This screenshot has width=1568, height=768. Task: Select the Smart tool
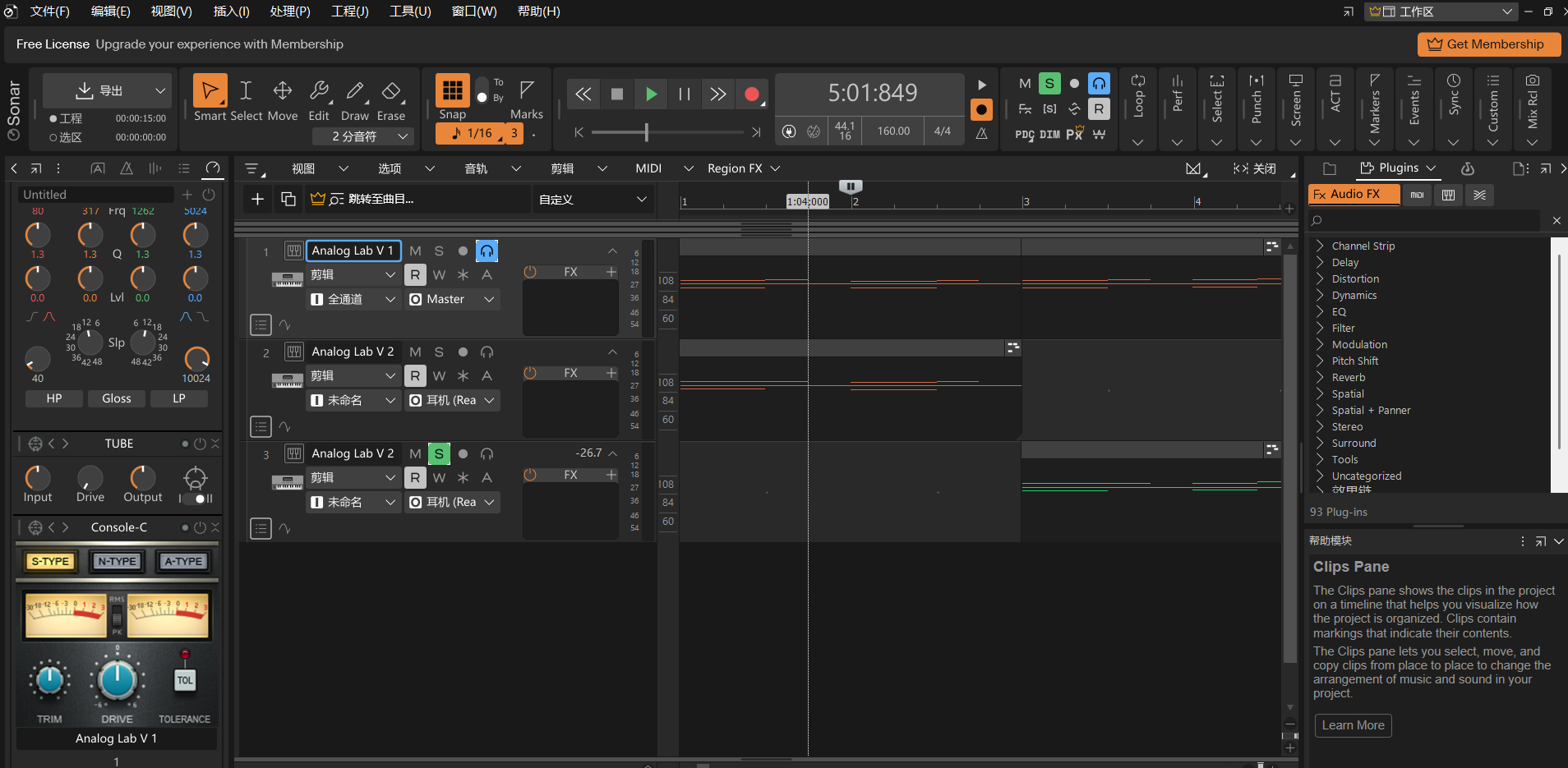[210, 91]
